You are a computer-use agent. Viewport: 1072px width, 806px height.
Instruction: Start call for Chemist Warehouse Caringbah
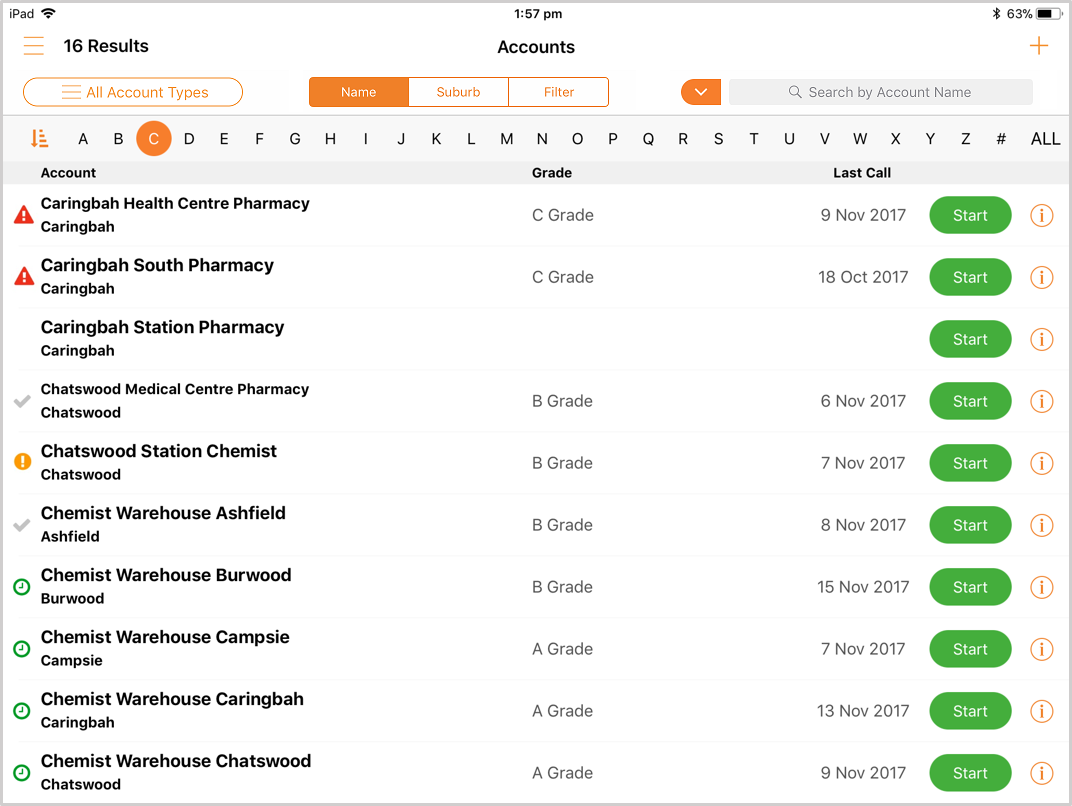pos(970,711)
